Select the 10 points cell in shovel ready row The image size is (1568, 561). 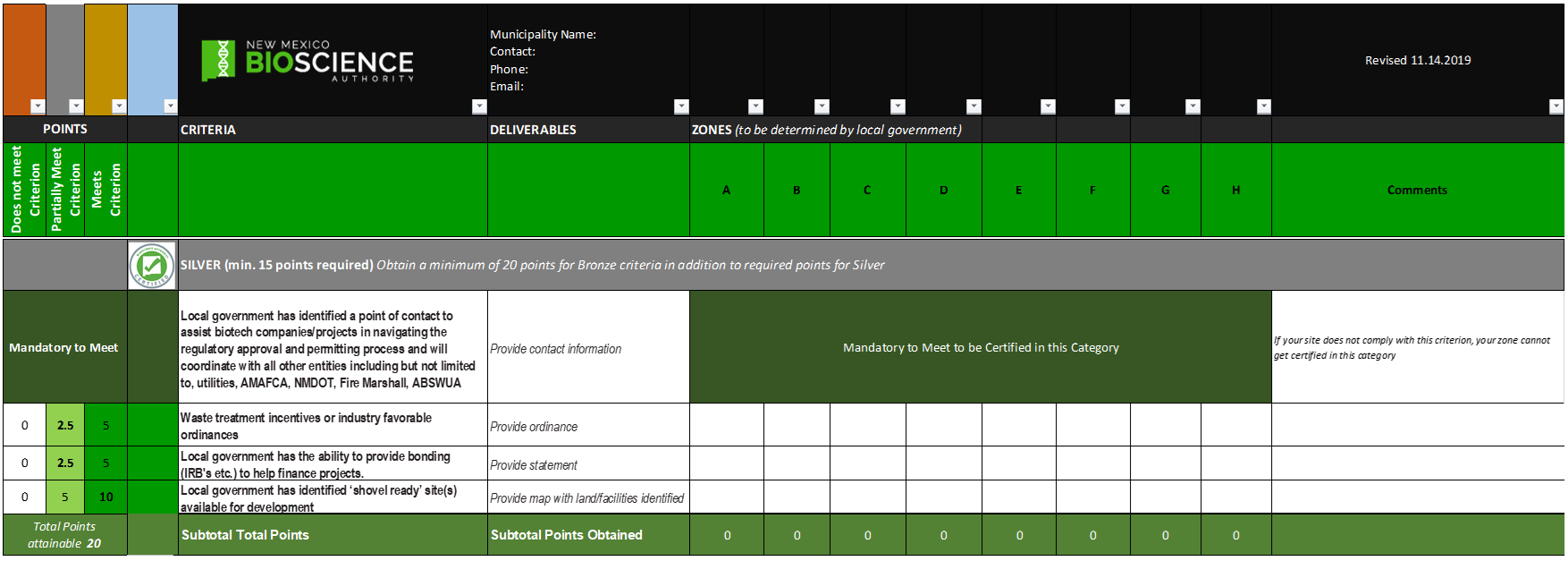106,497
